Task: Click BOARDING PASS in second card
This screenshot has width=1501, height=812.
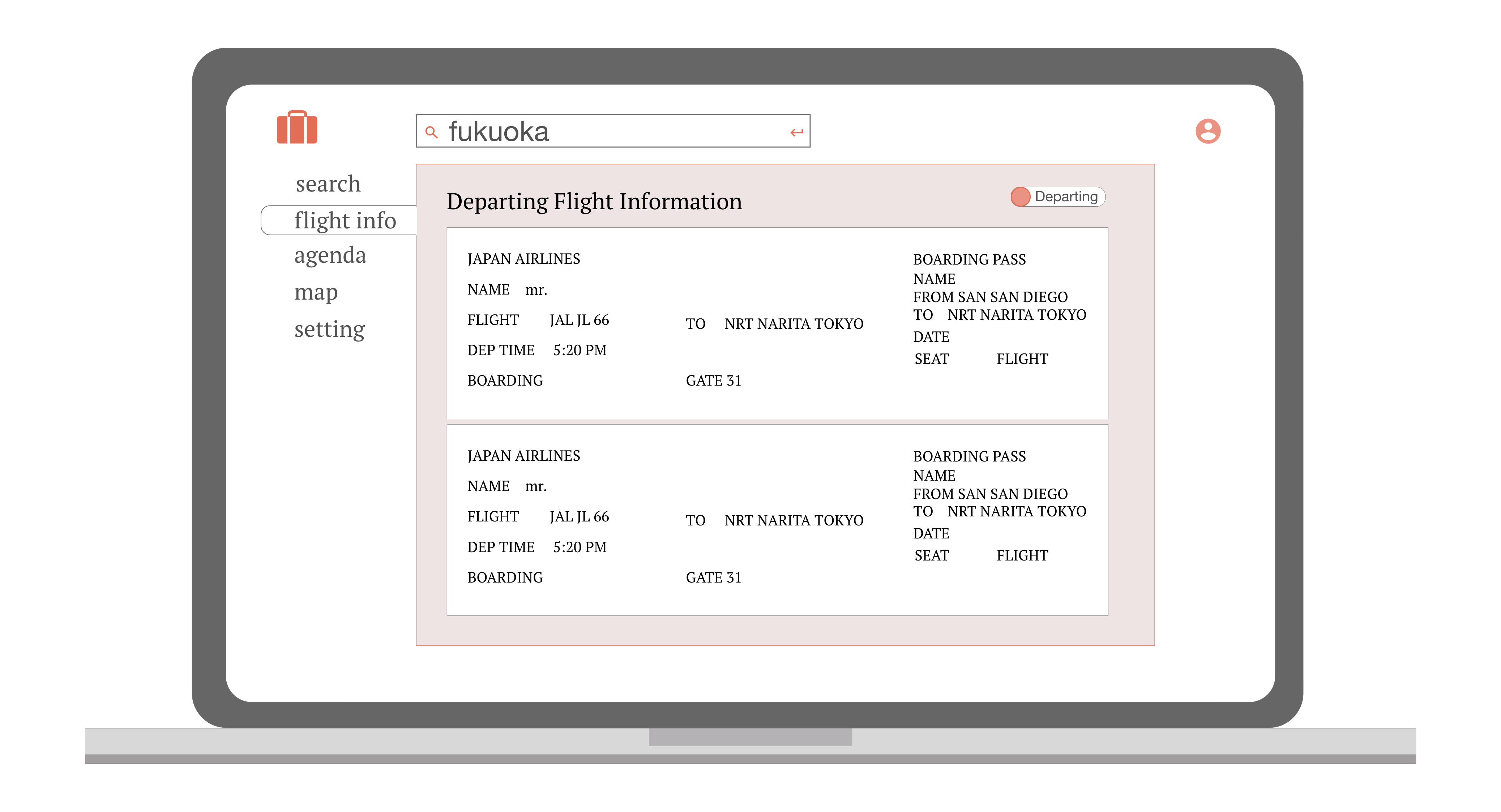Action: [x=970, y=456]
